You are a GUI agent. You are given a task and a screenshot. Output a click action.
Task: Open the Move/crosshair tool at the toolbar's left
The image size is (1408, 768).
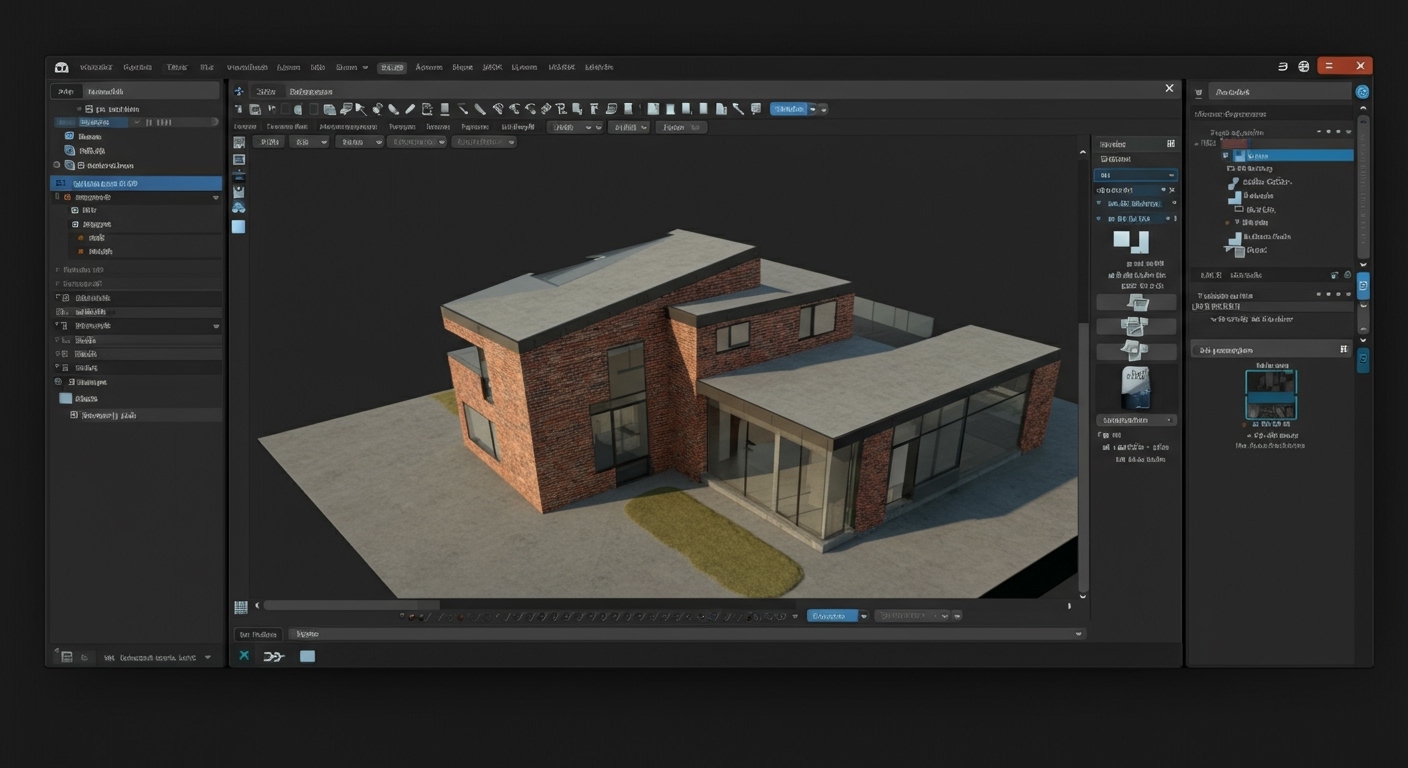coord(240,91)
